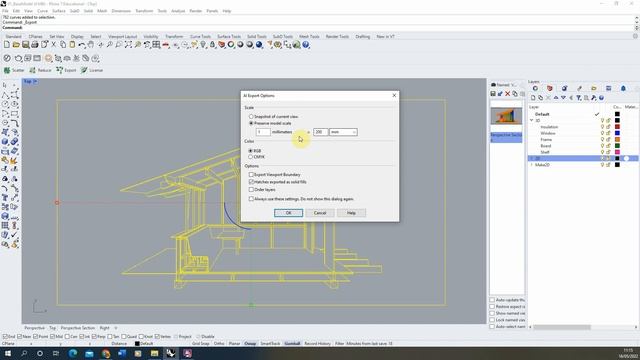Click the model scale value field showing 1
Viewport: 640px width, 360px height.
pos(263,132)
